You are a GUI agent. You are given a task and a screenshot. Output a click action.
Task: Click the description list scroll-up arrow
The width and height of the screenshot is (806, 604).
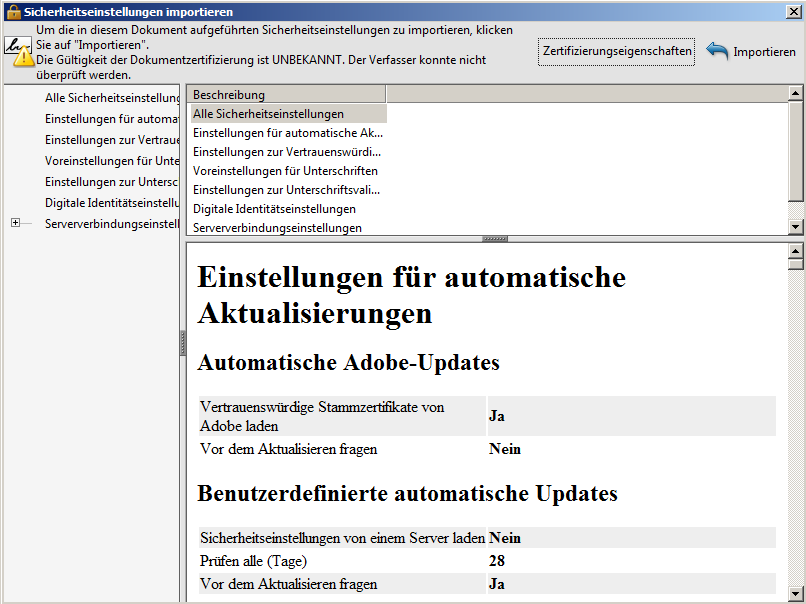point(796,93)
